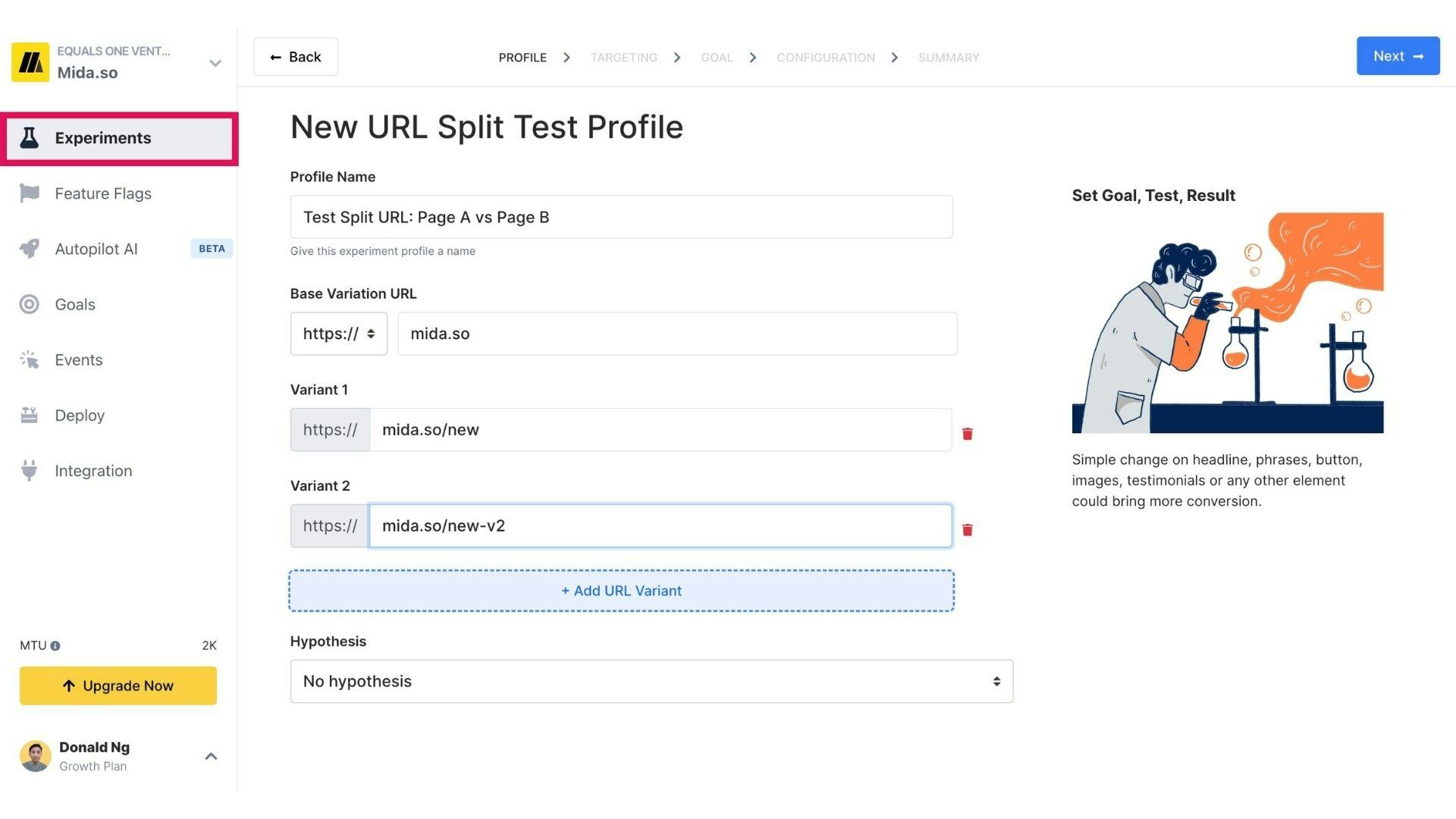Remove Variant 2 using trash icon
Viewport: 1456px width, 819px height.
pyautogui.click(x=967, y=530)
